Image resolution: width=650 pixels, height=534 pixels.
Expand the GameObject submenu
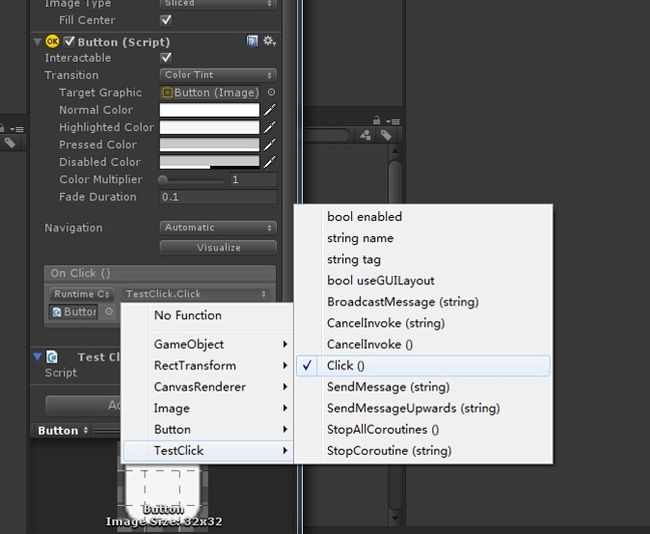pos(208,344)
